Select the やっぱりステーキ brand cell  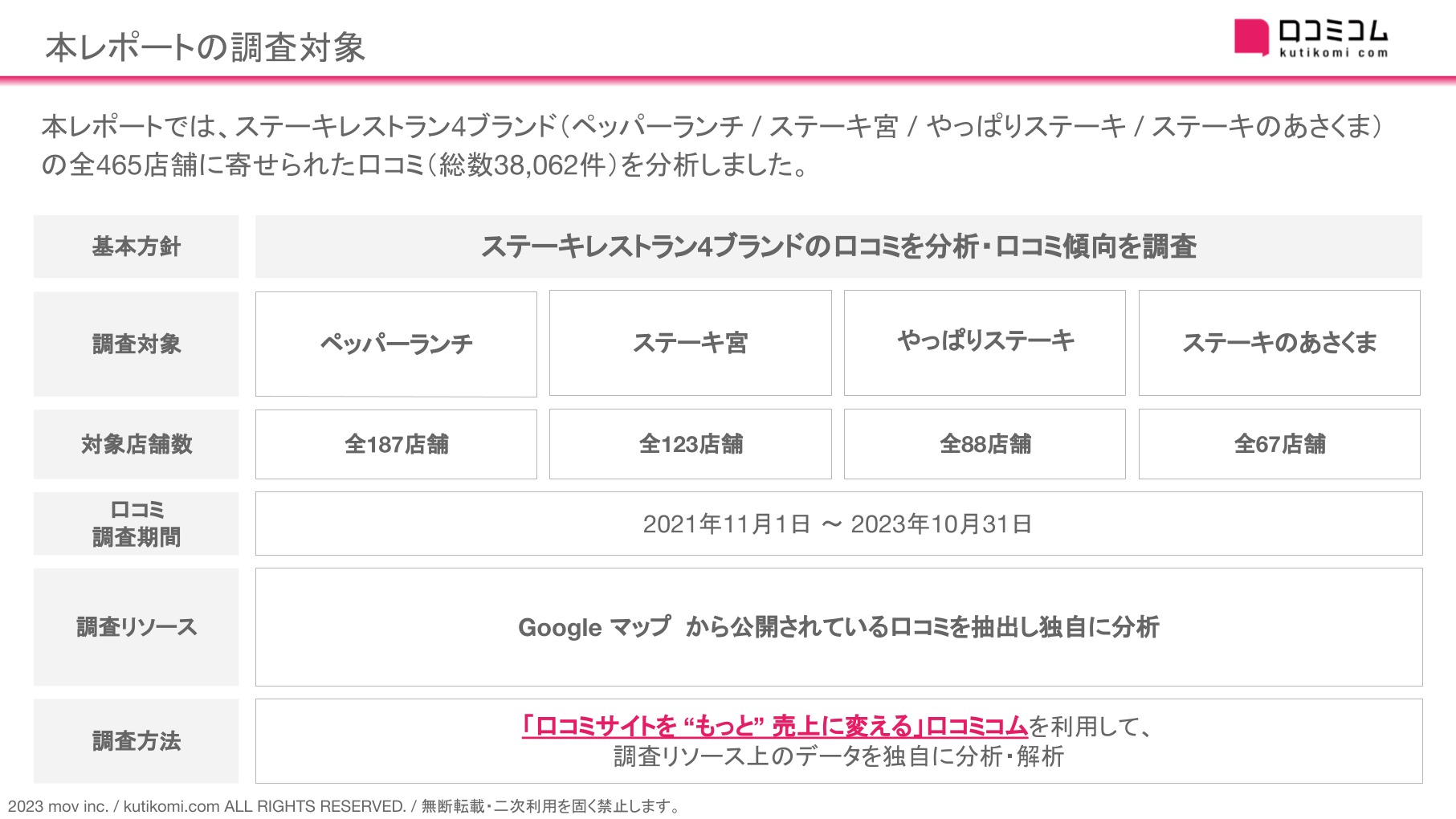point(985,343)
